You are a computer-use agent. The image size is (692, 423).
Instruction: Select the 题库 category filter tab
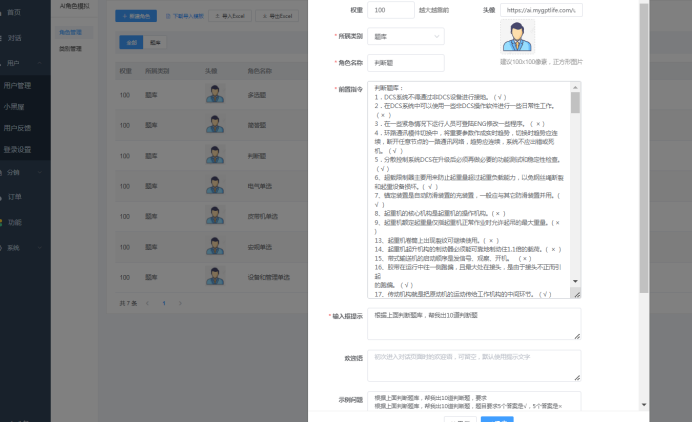pos(155,42)
